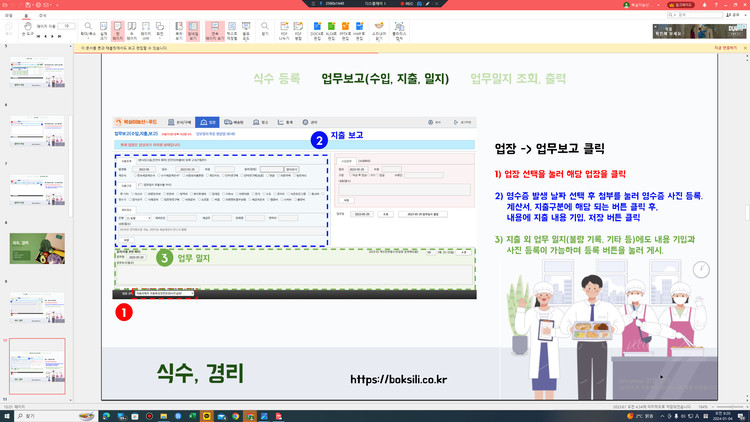Collapse the ribbon with the arrow
Viewport: 750px width, 422px height.
pyautogui.click(x=745, y=15)
